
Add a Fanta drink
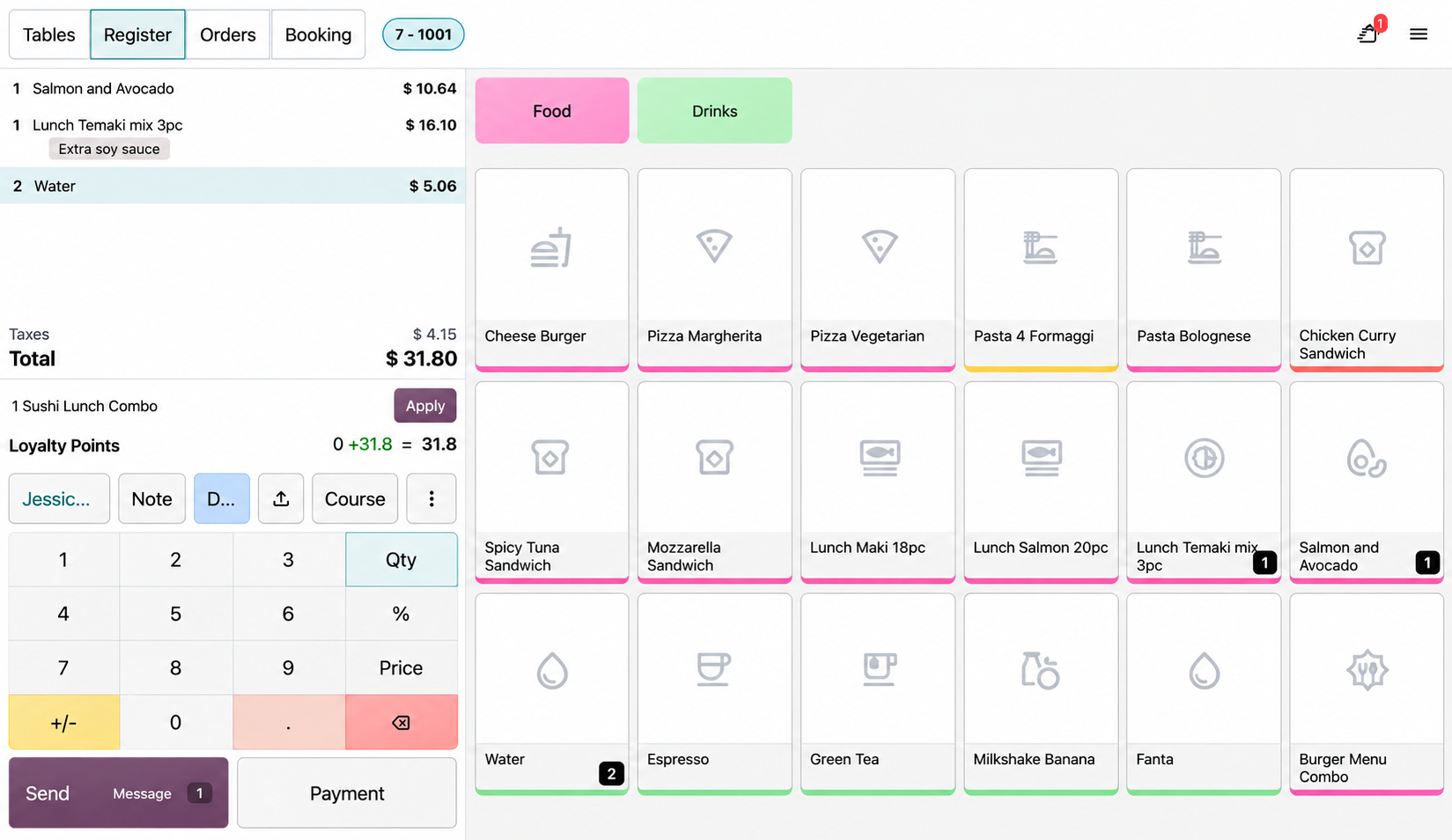pos(1204,694)
